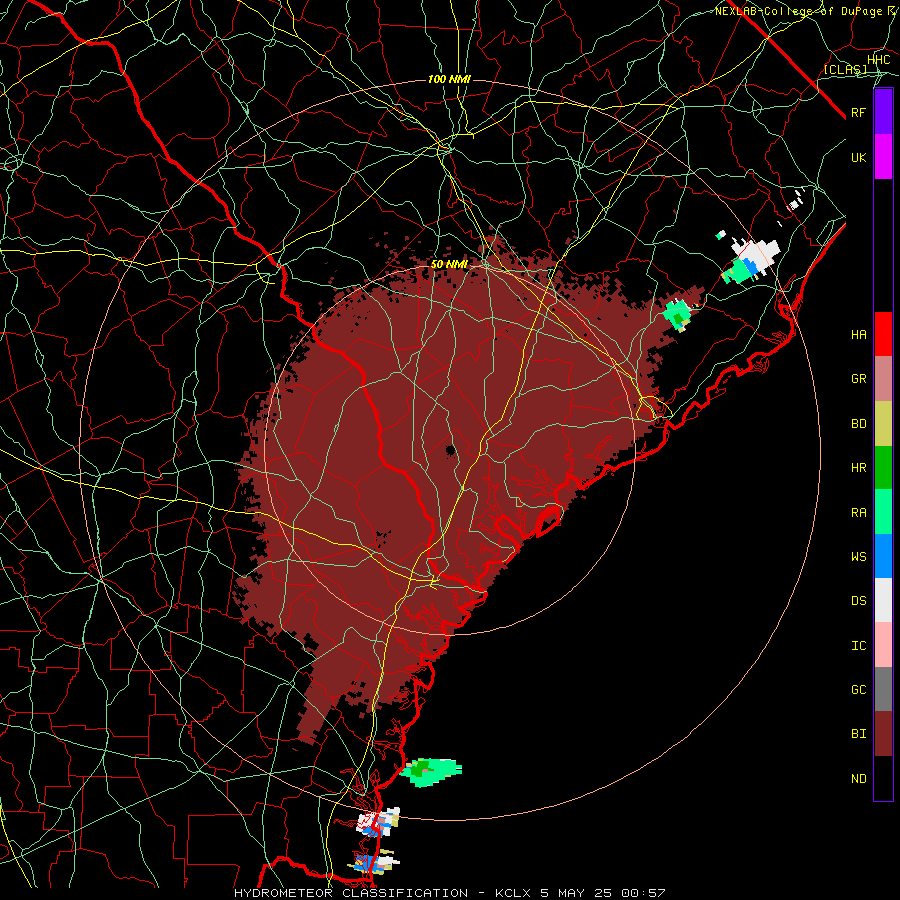The height and width of the screenshot is (900, 900).
Task: Click the GR legend color swatch
Action: click(x=883, y=379)
